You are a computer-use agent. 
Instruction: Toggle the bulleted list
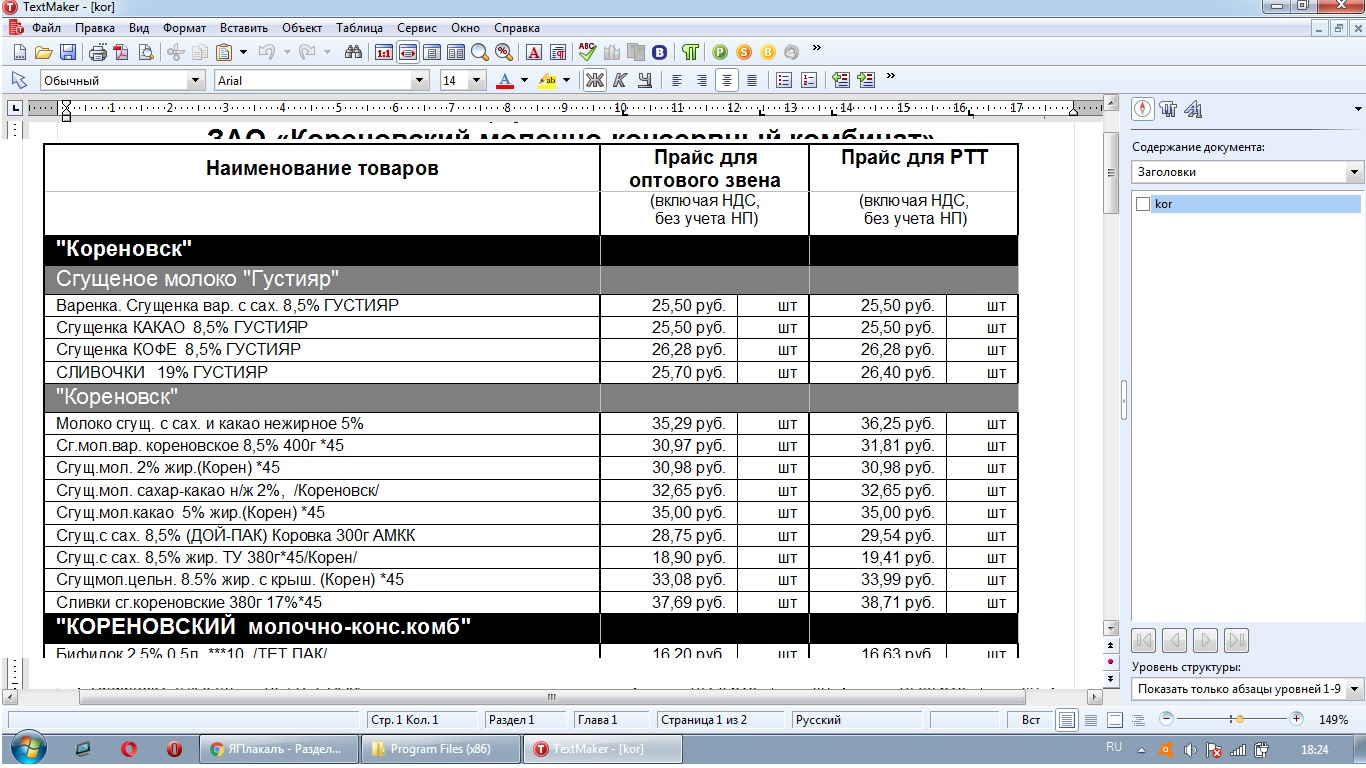pyautogui.click(x=784, y=80)
